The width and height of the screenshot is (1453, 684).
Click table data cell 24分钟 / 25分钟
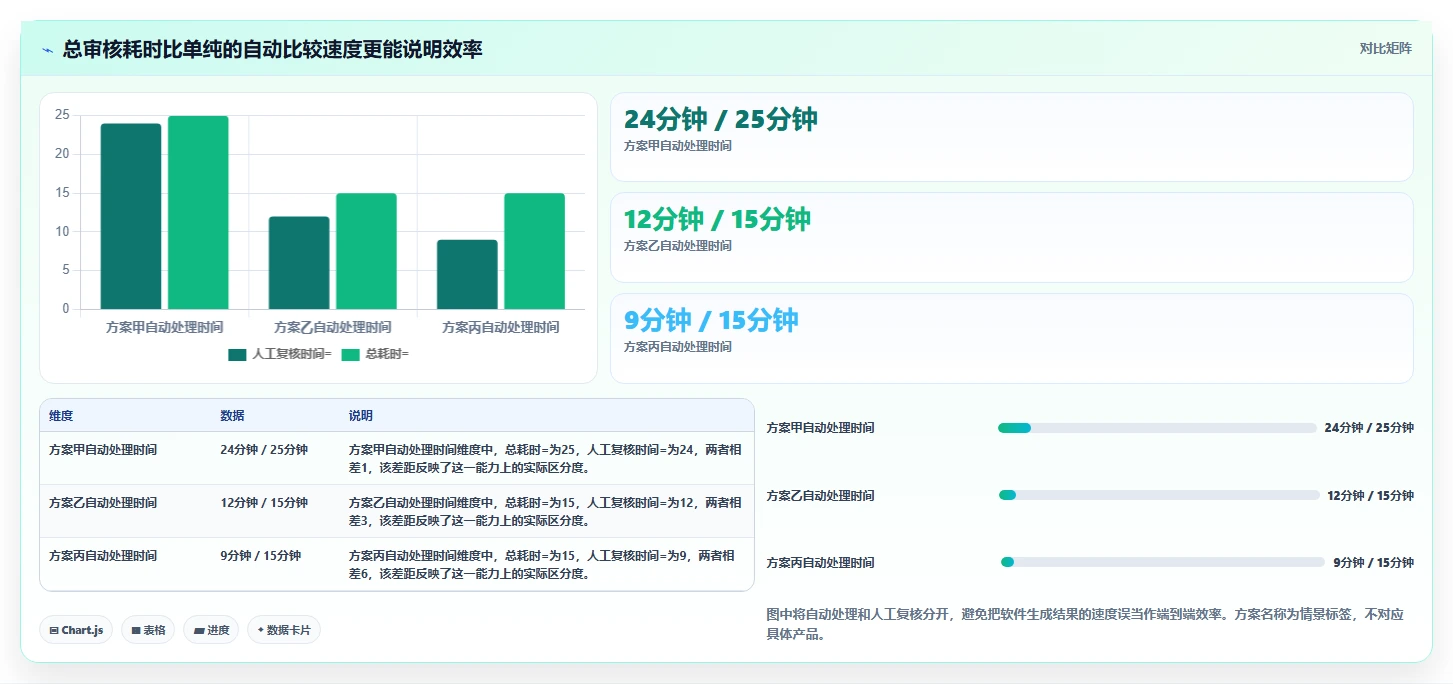264,450
